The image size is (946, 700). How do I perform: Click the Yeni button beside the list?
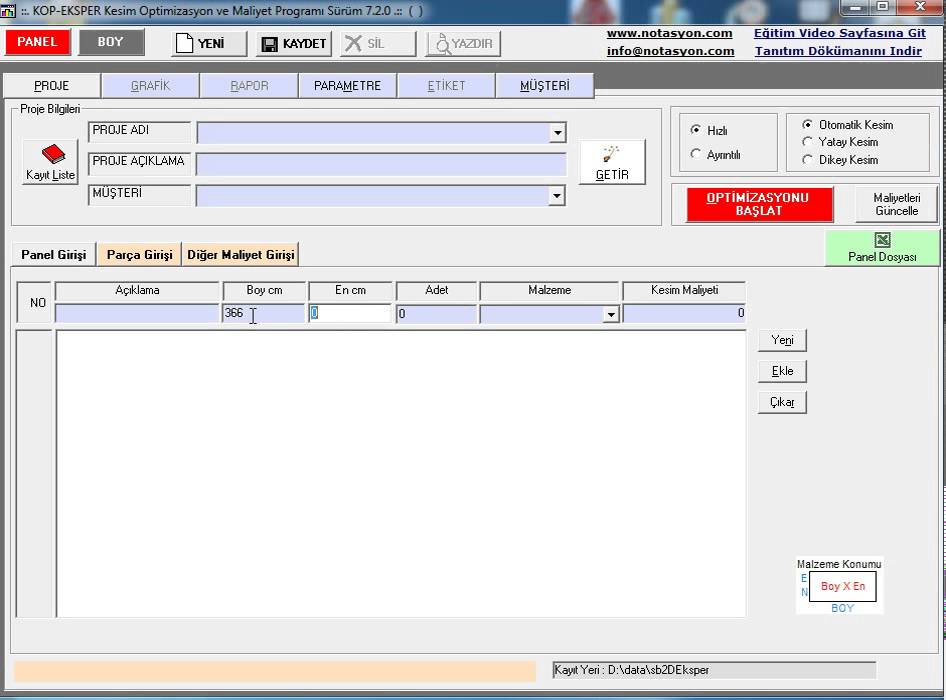[x=782, y=340]
